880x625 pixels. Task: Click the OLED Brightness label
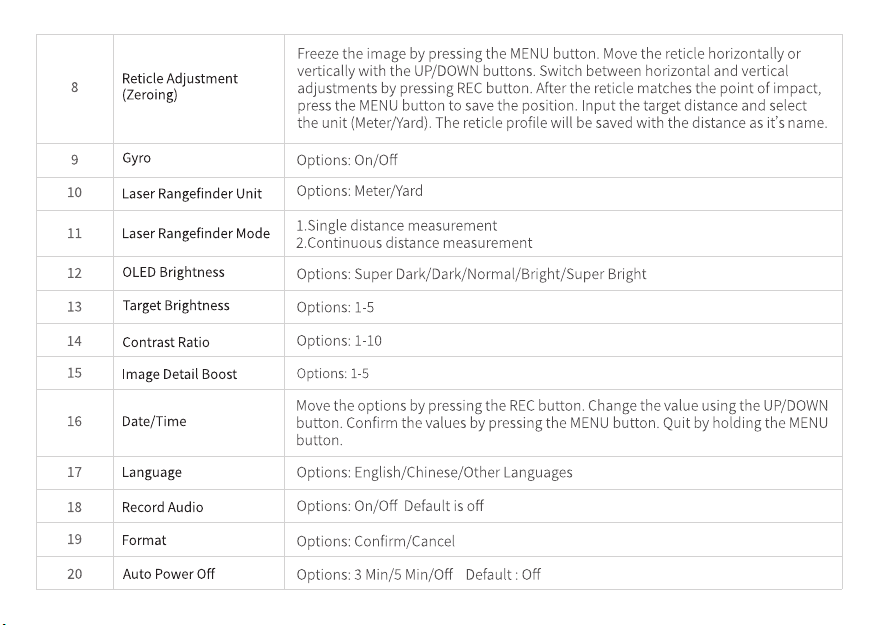click(x=173, y=272)
